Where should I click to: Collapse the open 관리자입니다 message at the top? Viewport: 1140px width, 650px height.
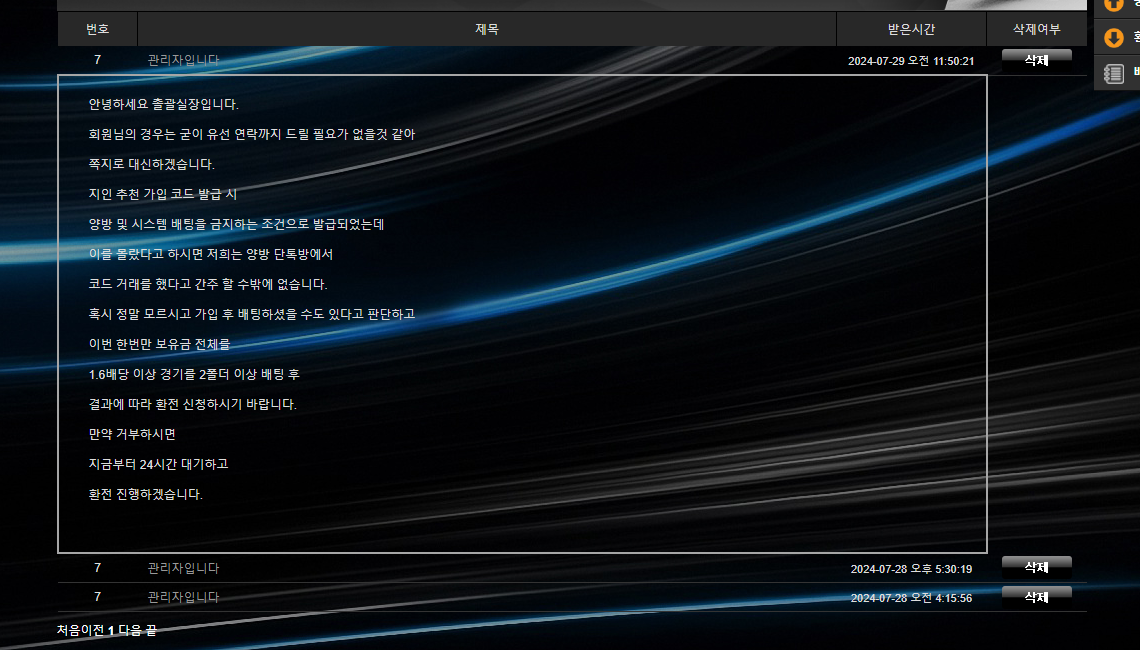tap(183, 60)
